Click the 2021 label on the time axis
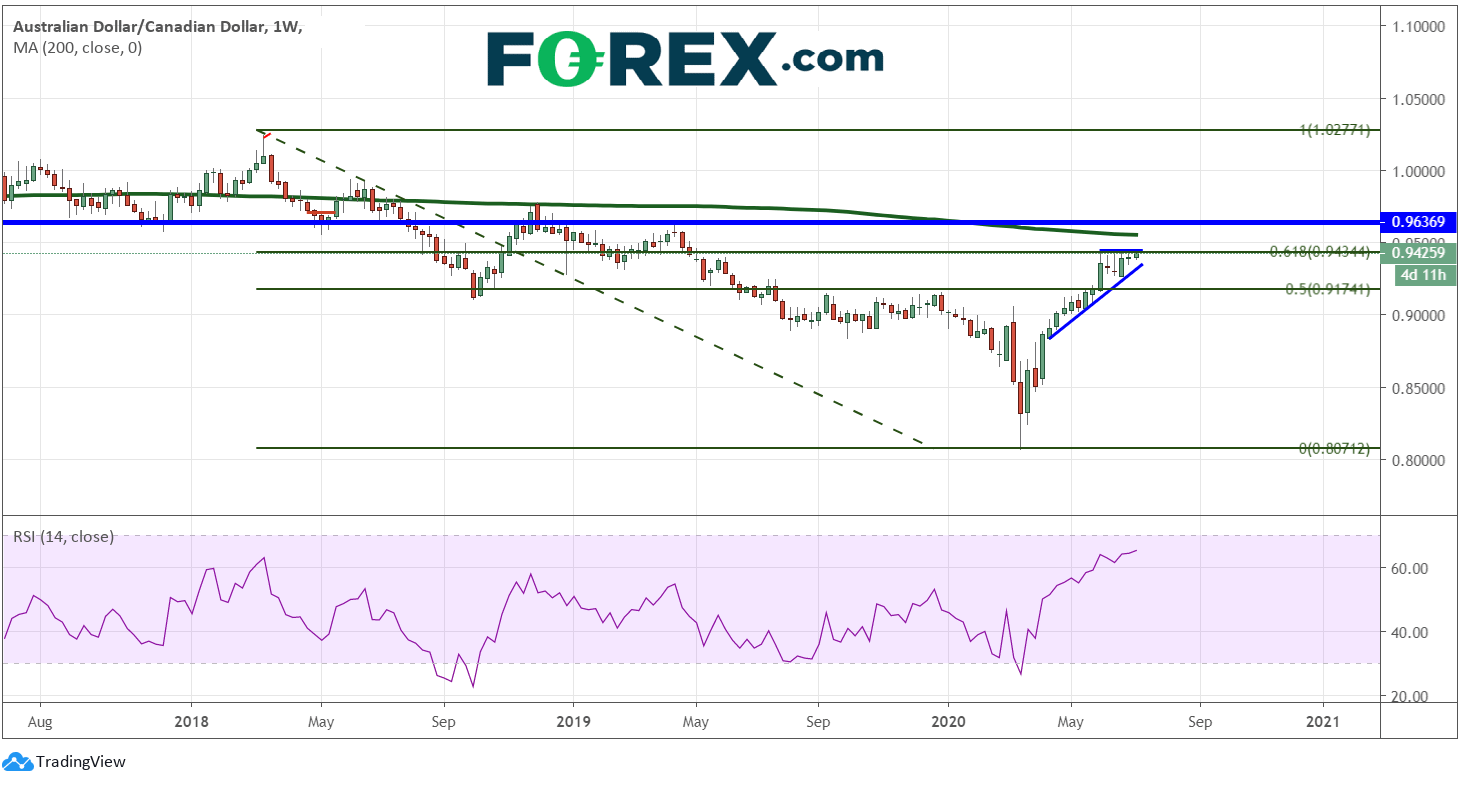The width and height of the screenshot is (1466, 785). tap(1323, 721)
